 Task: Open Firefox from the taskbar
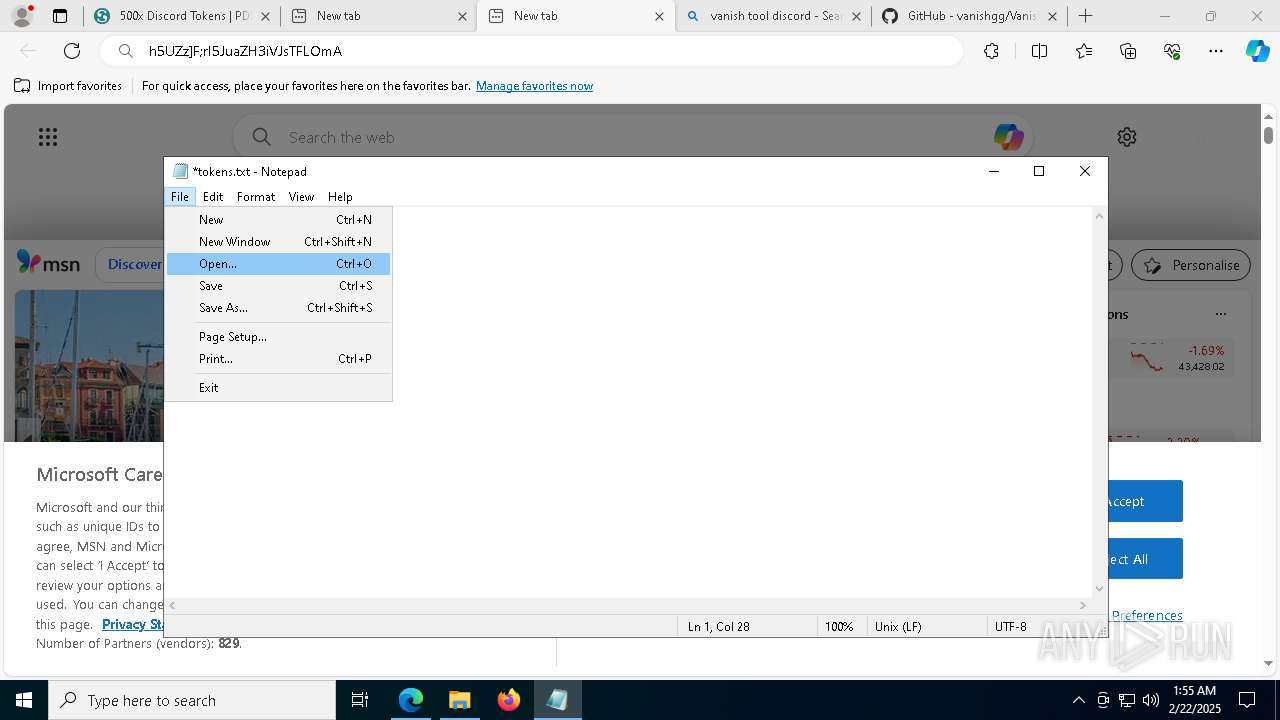[x=508, y=700]
